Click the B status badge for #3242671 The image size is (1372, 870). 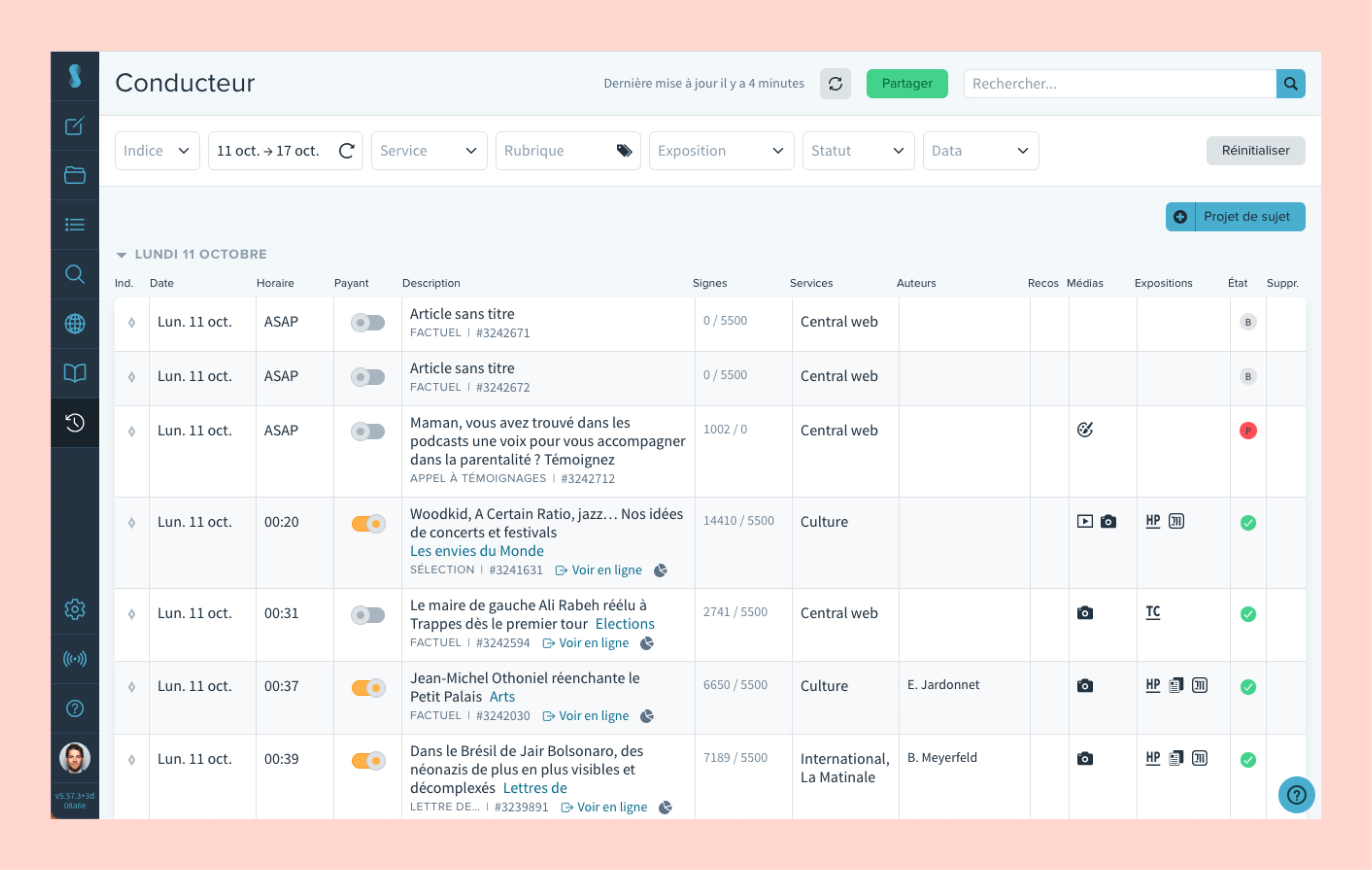1248,322
